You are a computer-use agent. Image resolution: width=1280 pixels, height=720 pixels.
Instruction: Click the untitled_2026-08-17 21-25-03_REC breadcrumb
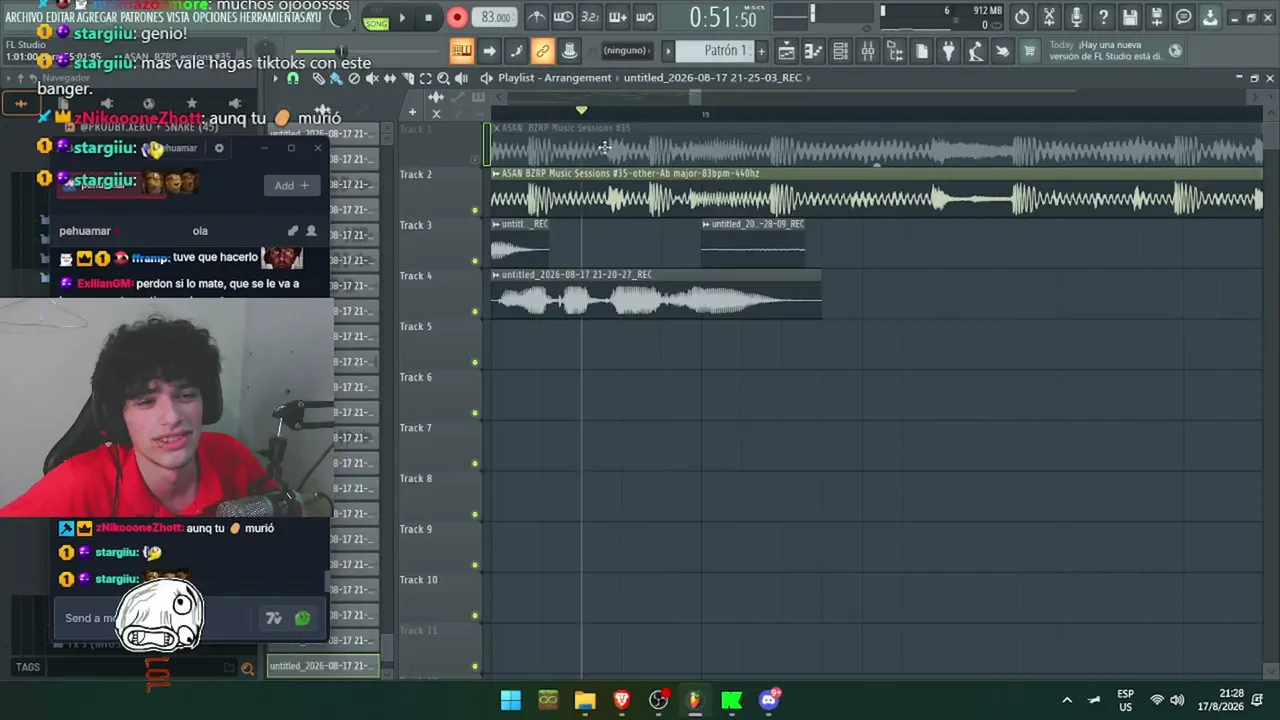point(712,78)
